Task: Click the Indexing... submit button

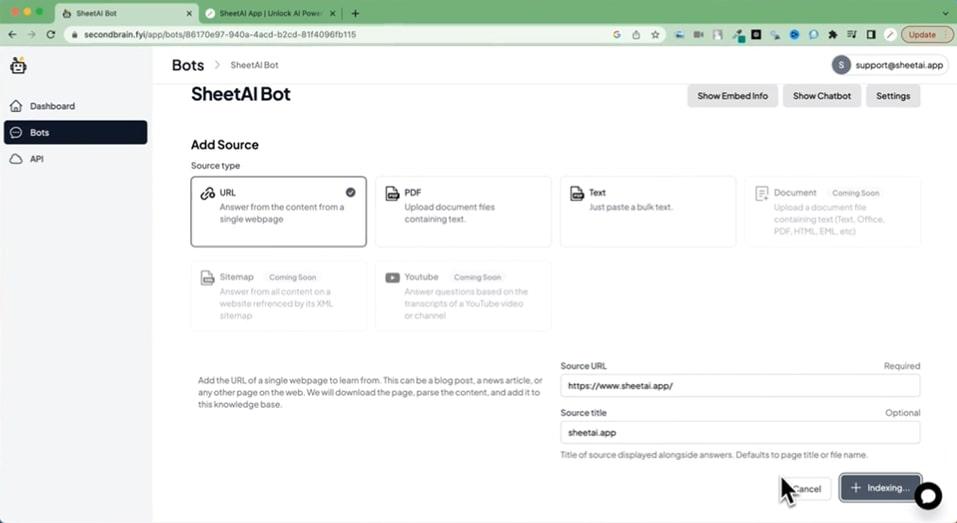Action: [x=880, y=488]
